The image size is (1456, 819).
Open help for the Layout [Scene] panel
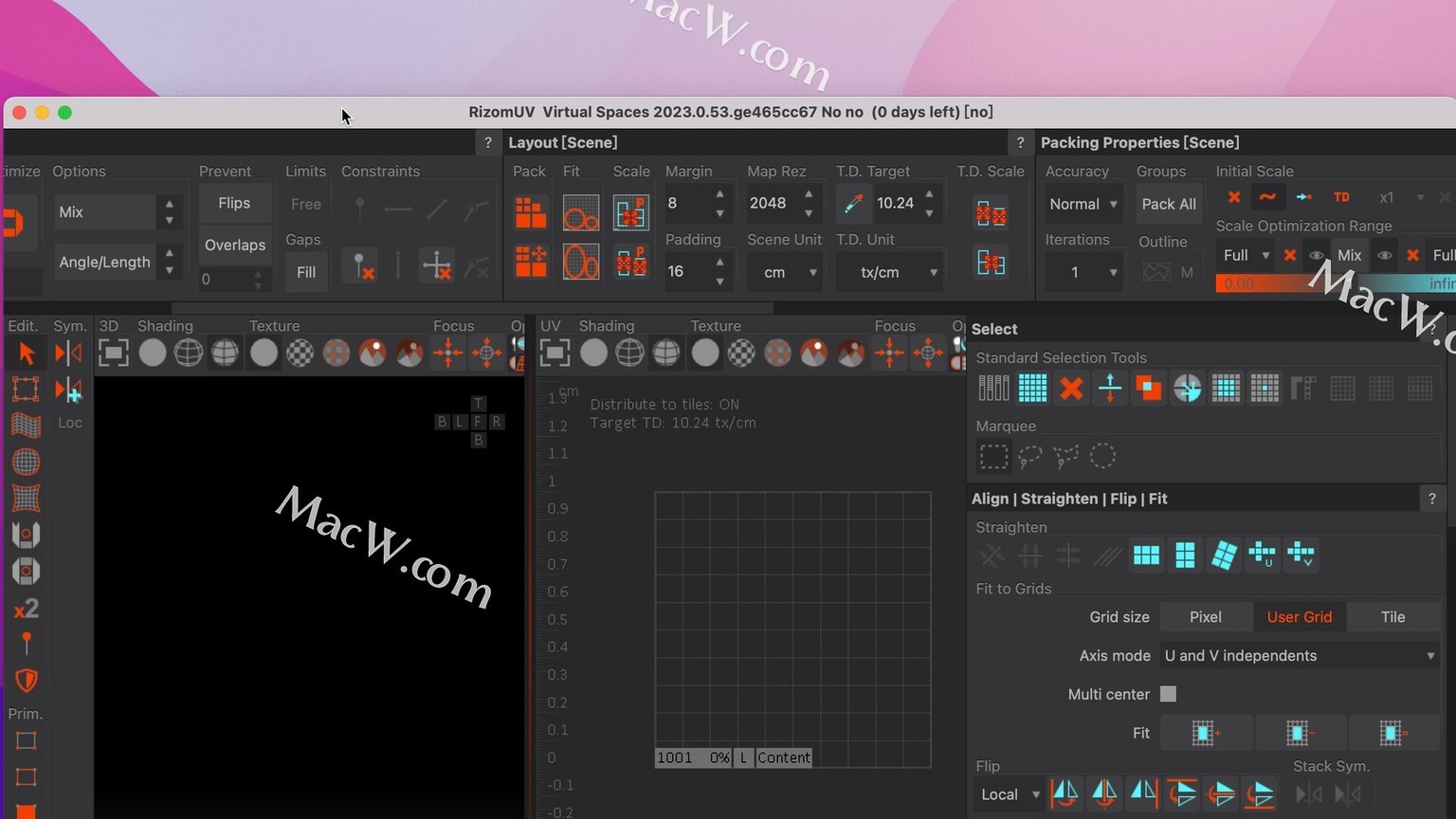pyautogui.click(x=1020, y=143)
